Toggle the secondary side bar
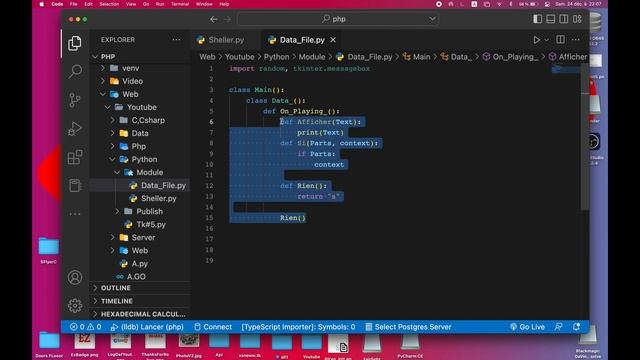 click(x=564, y=19)
